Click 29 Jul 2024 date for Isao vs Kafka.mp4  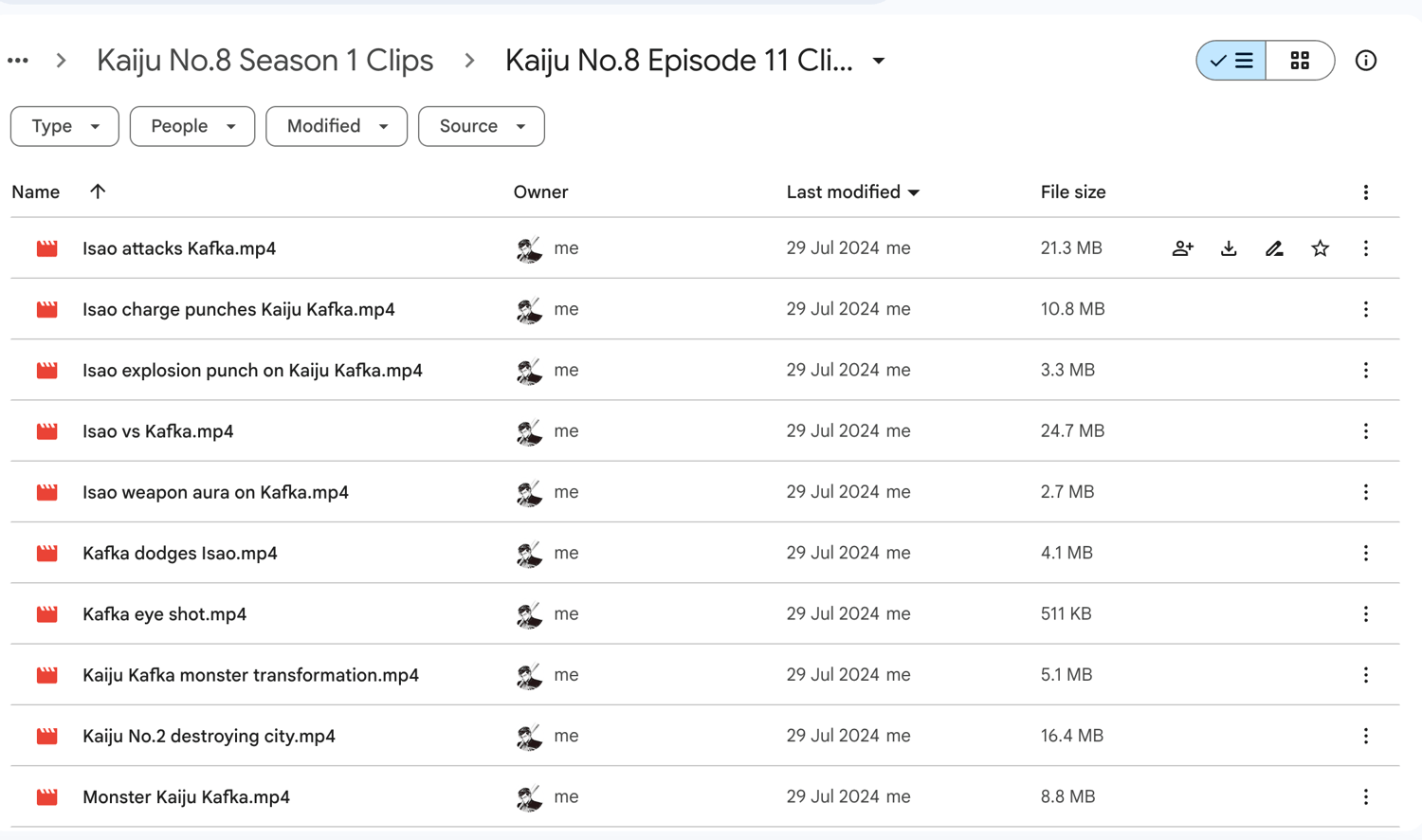pyautogui.click(x=833, y=431)
